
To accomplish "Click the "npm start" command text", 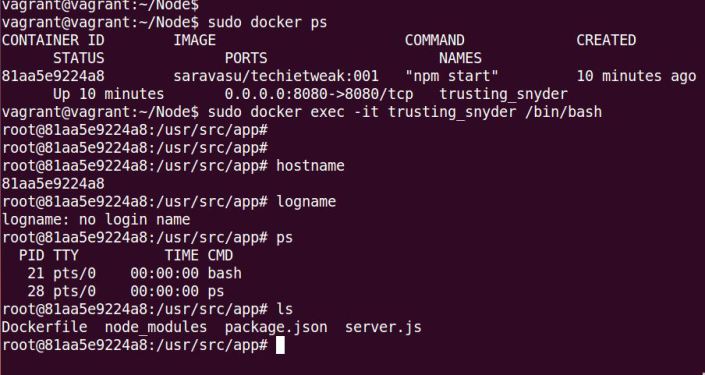I will pyautogui.click(x=452, y=76).
